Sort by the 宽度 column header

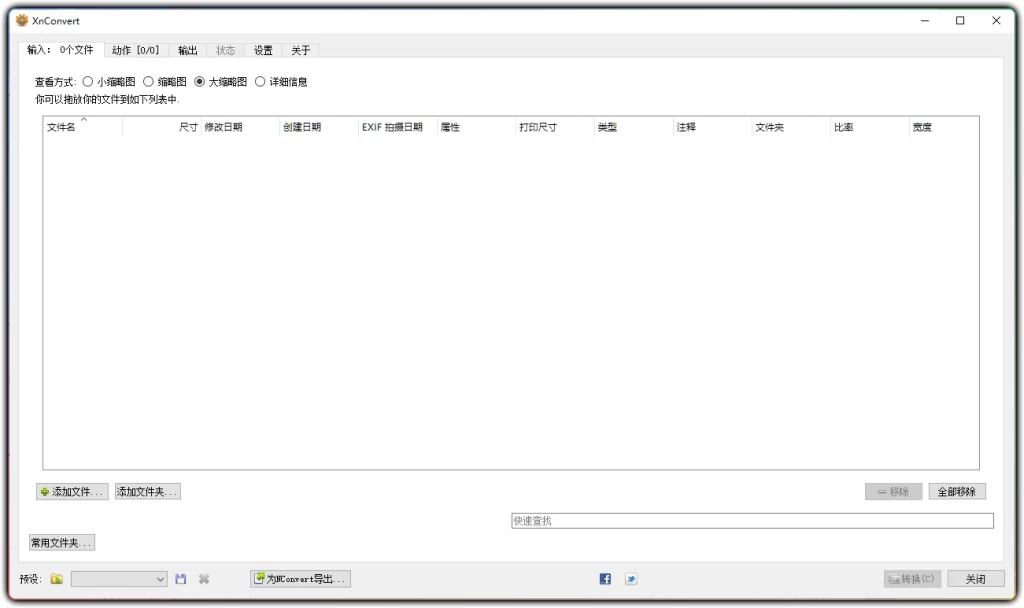(944, 127)
